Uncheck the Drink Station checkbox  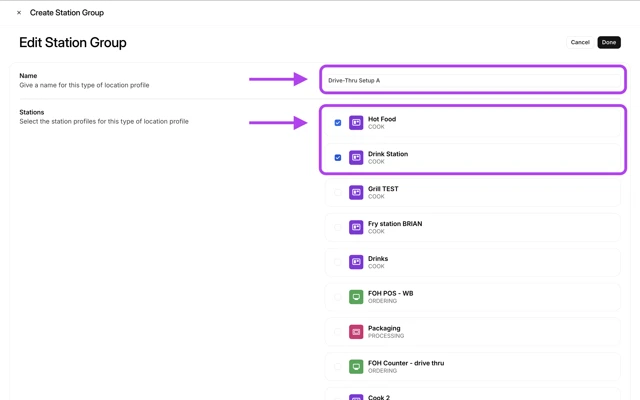(338, 158)
